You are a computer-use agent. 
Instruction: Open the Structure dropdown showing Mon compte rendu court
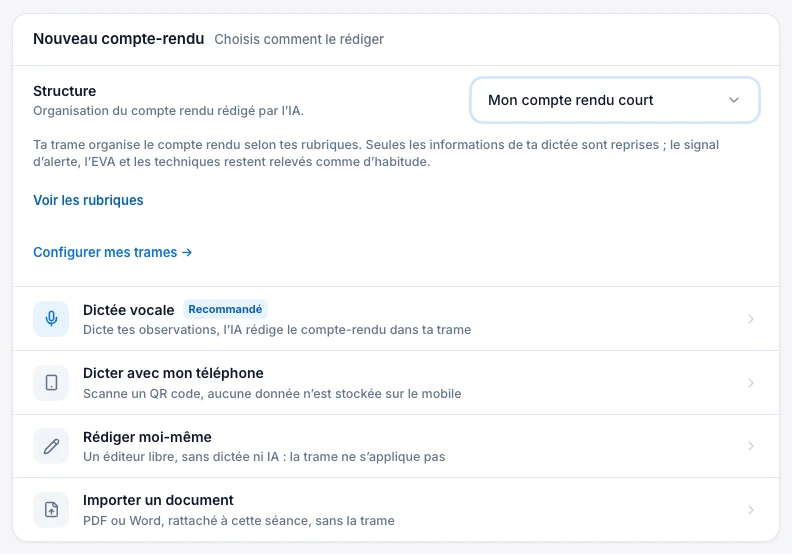coord(615,100)
